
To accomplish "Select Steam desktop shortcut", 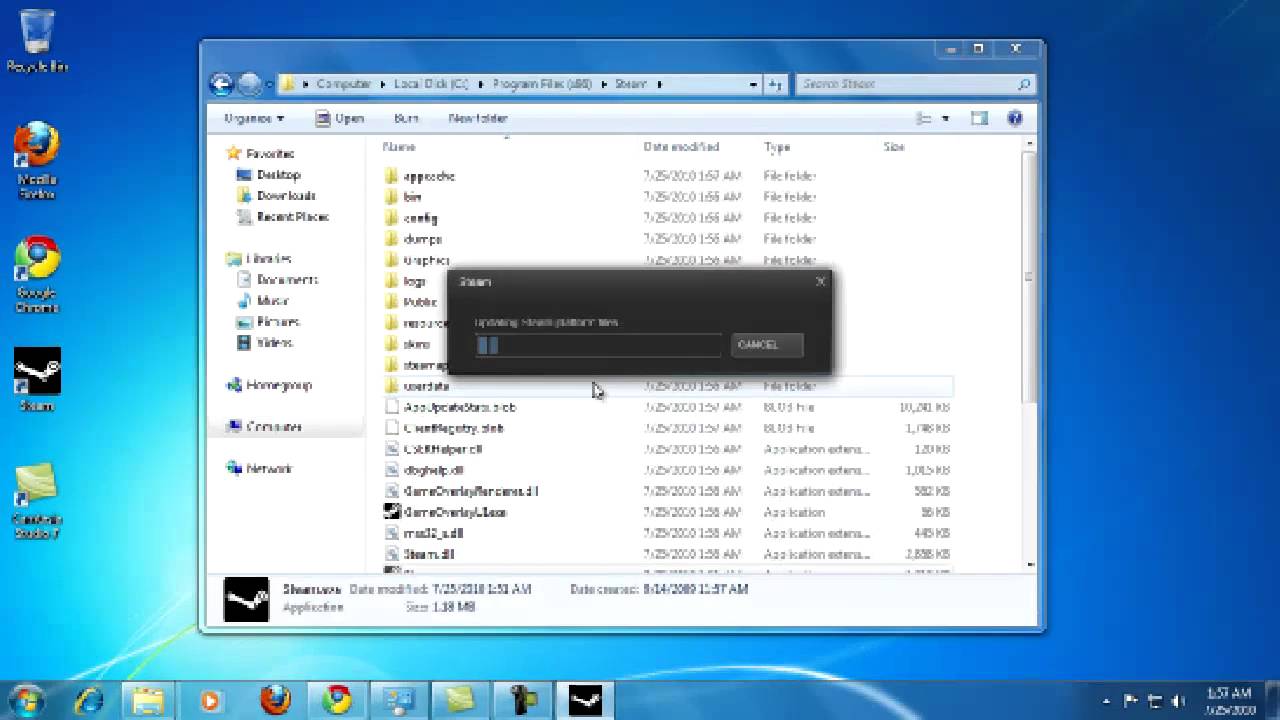I will click(x=37, y=380).
